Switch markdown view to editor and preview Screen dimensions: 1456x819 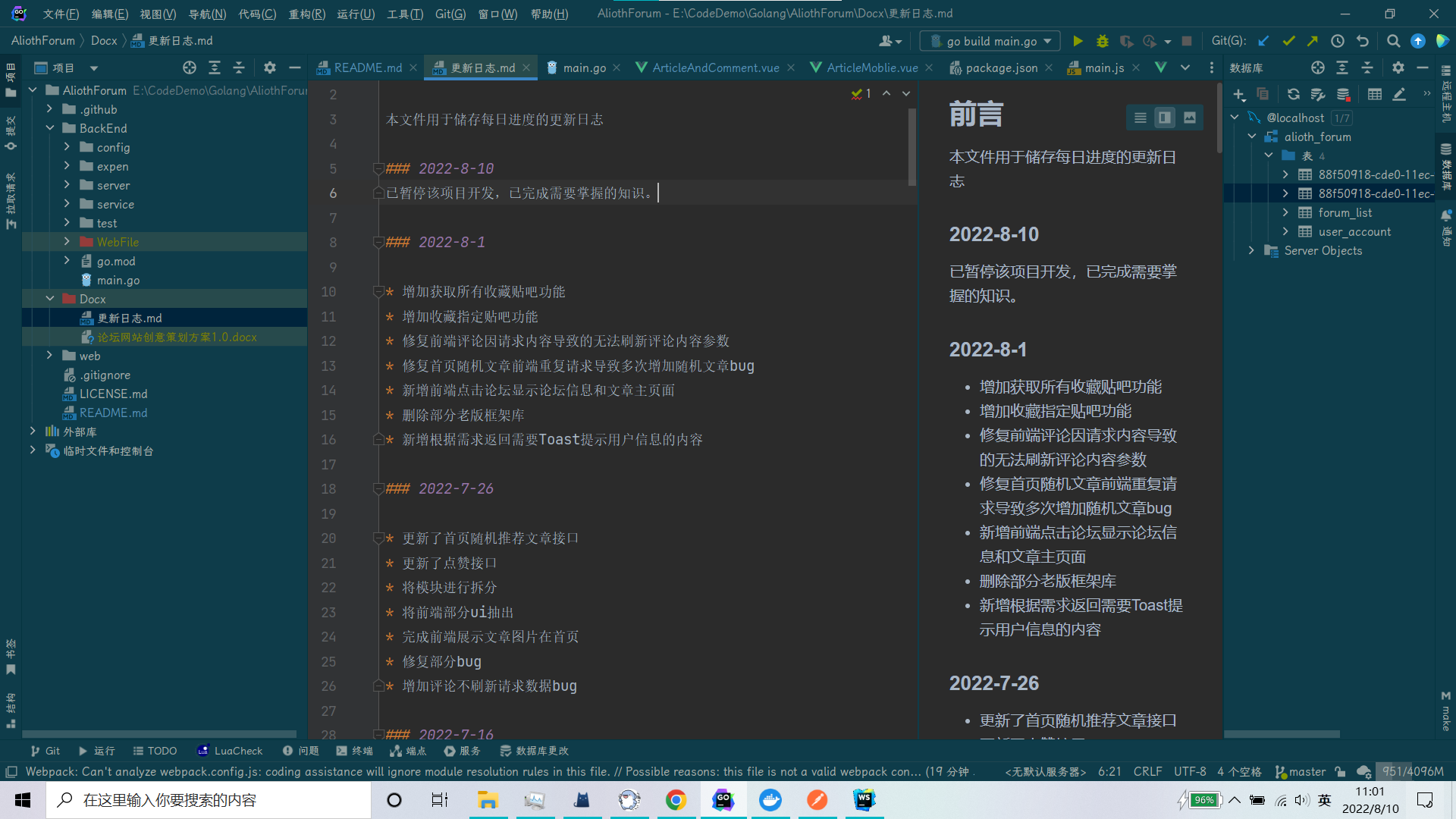click(1164, 118)
